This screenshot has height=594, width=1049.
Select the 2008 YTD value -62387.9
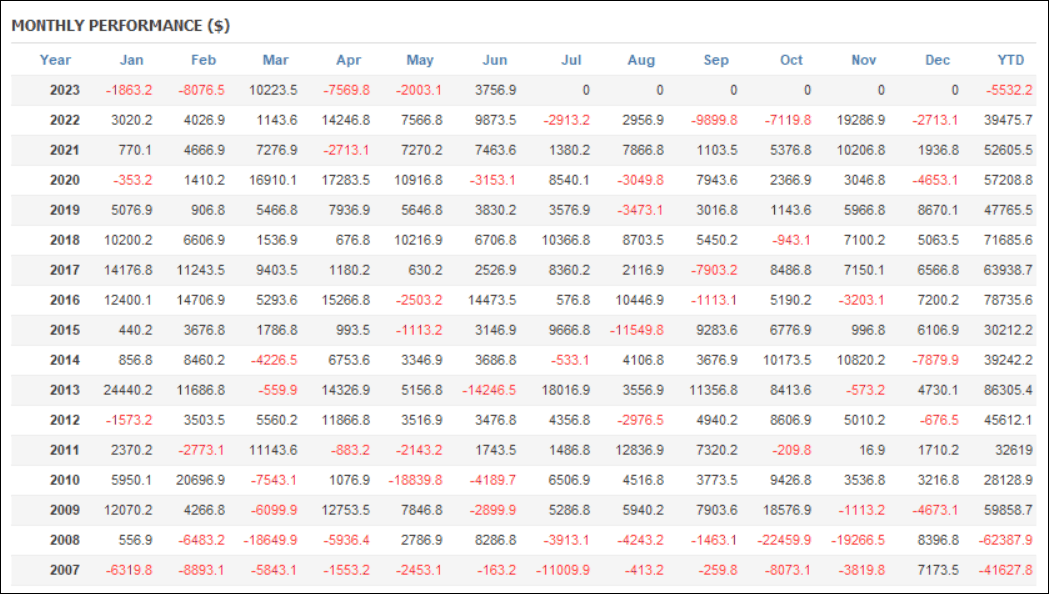[1006, 540]
